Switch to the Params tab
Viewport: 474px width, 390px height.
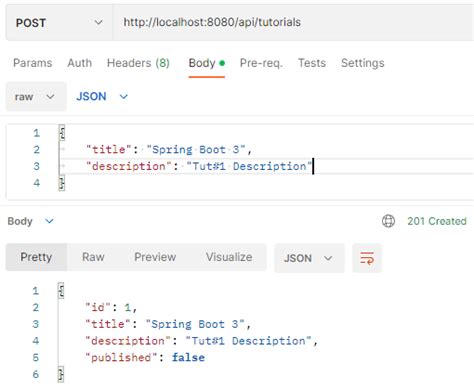tap(33, 63)
